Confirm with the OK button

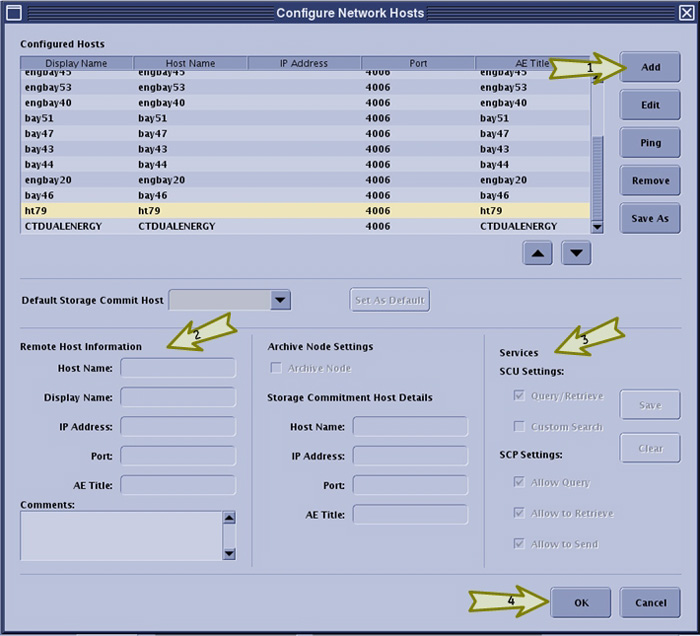point(581,602)
